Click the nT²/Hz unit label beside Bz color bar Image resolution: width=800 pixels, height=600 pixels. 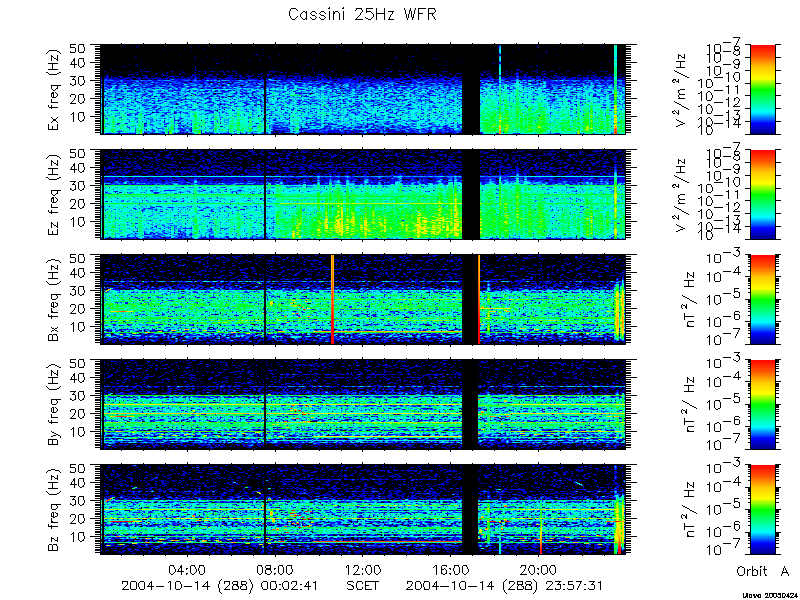point(690,511)
